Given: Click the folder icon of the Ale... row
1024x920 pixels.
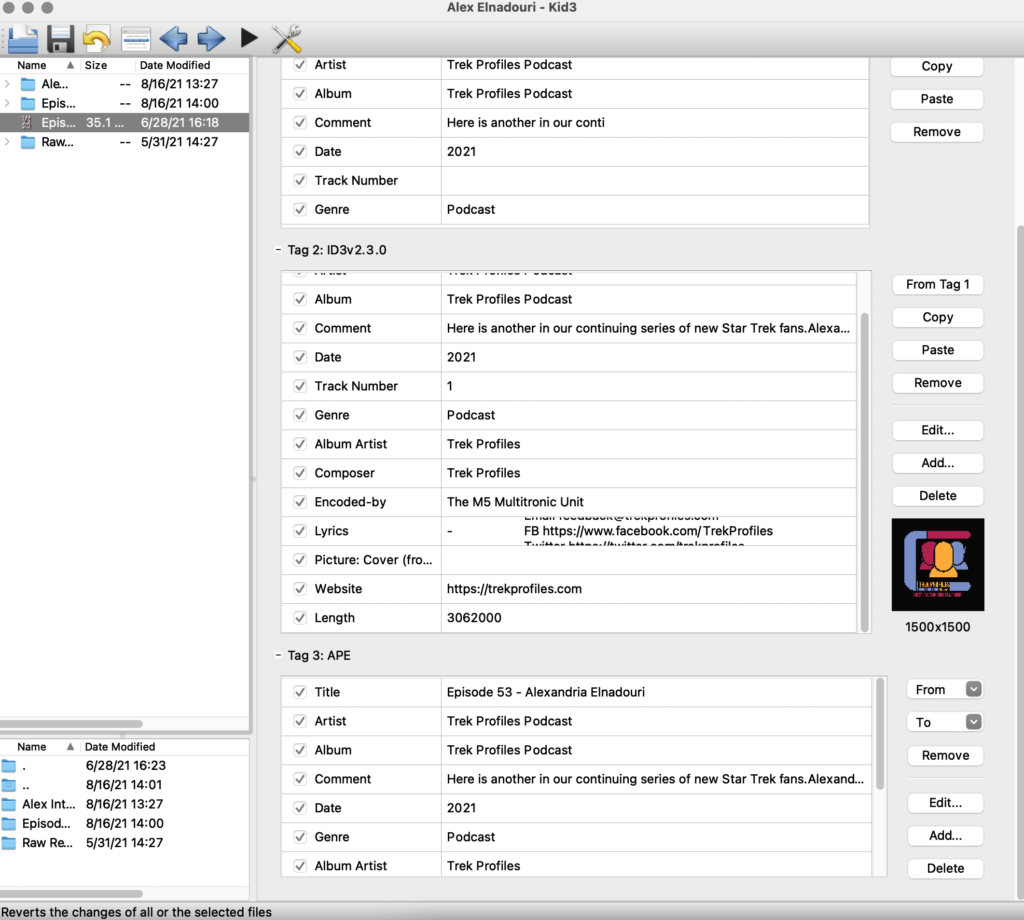Looking at the screenshot, I should pos(27,84).
